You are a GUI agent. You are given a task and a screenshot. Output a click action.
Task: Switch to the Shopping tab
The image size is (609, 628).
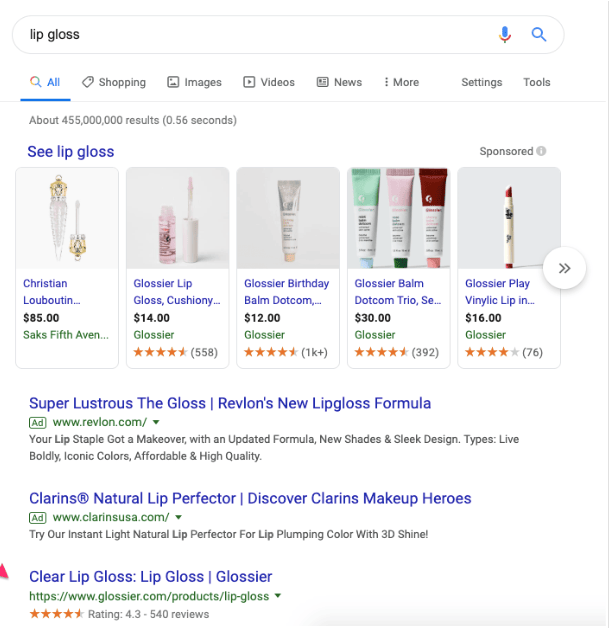click(x=114, y=82)
